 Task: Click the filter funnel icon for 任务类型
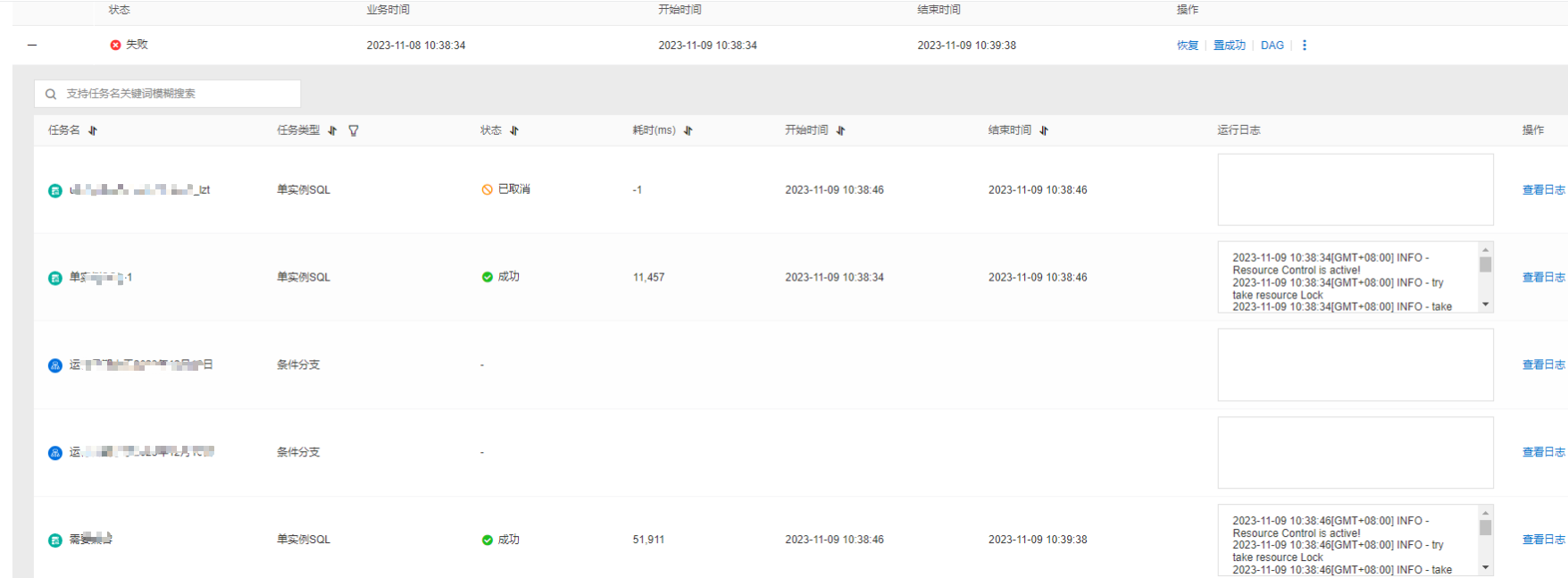[x=354, y=130]
